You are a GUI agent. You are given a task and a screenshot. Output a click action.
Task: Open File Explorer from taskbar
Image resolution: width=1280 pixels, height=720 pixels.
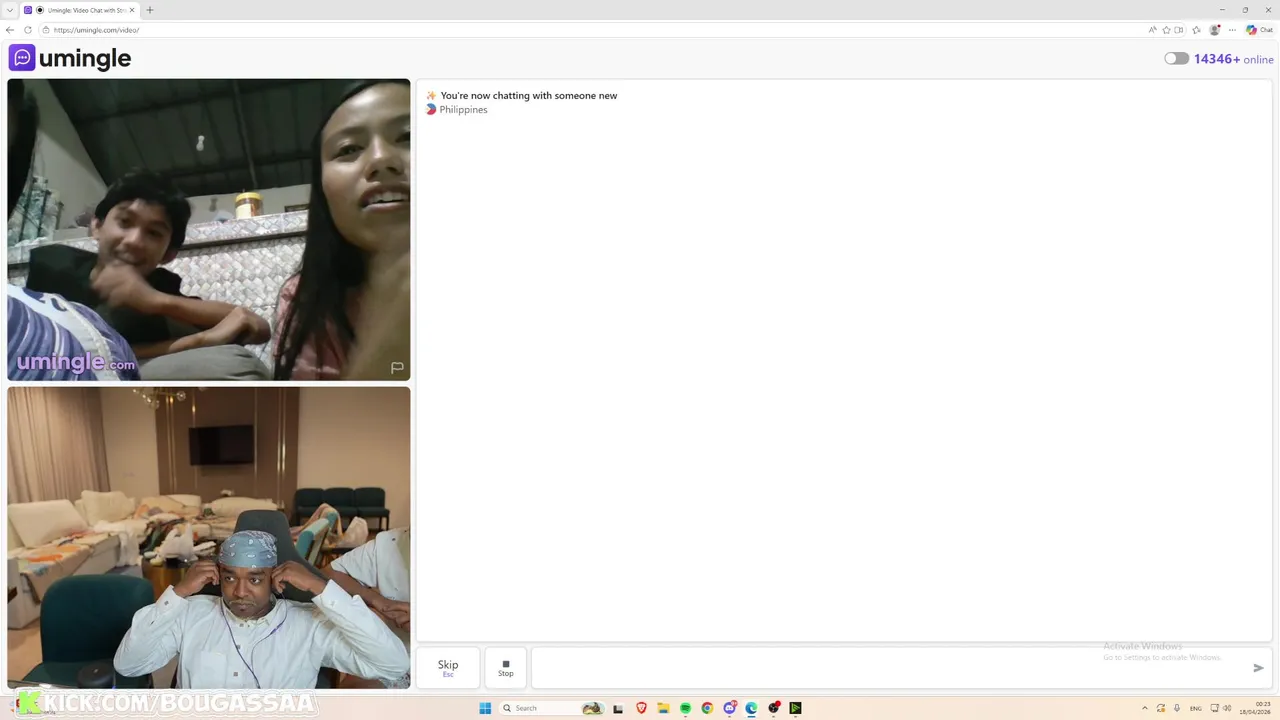click(x=663, y=708)
